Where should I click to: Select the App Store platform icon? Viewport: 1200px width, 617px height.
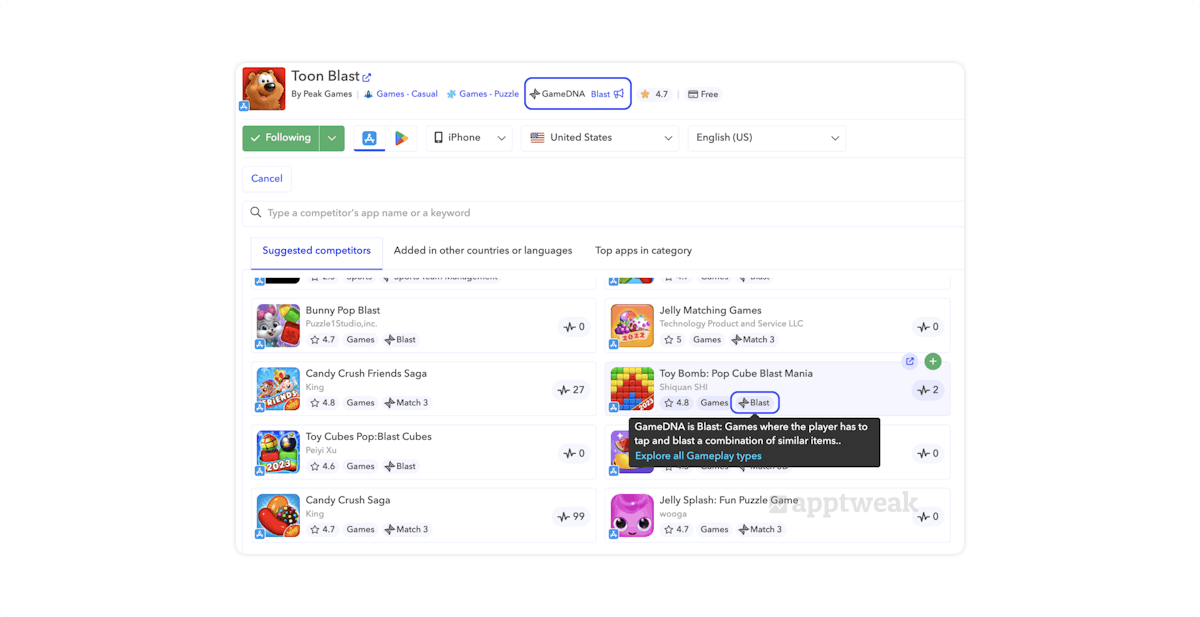point(369,137)
